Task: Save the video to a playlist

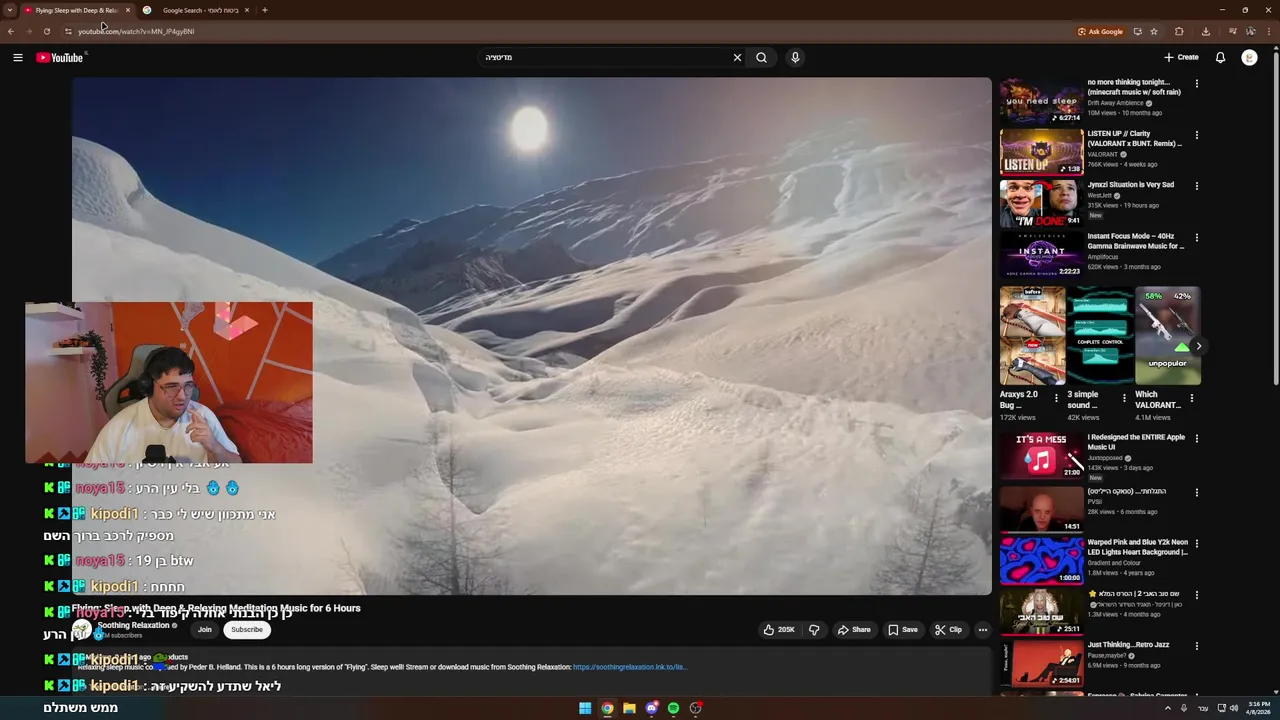Action: pos(902,630)
